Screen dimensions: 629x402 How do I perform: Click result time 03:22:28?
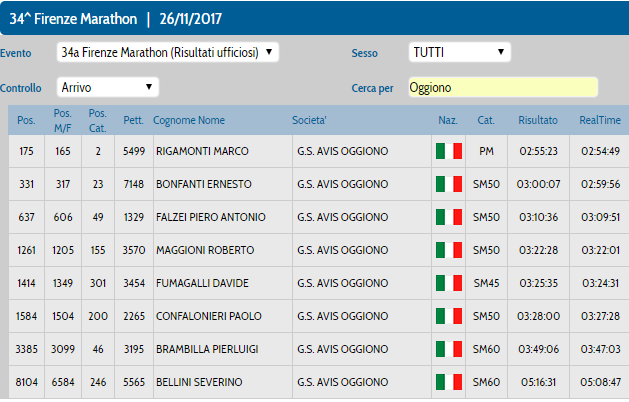[538, 250]
